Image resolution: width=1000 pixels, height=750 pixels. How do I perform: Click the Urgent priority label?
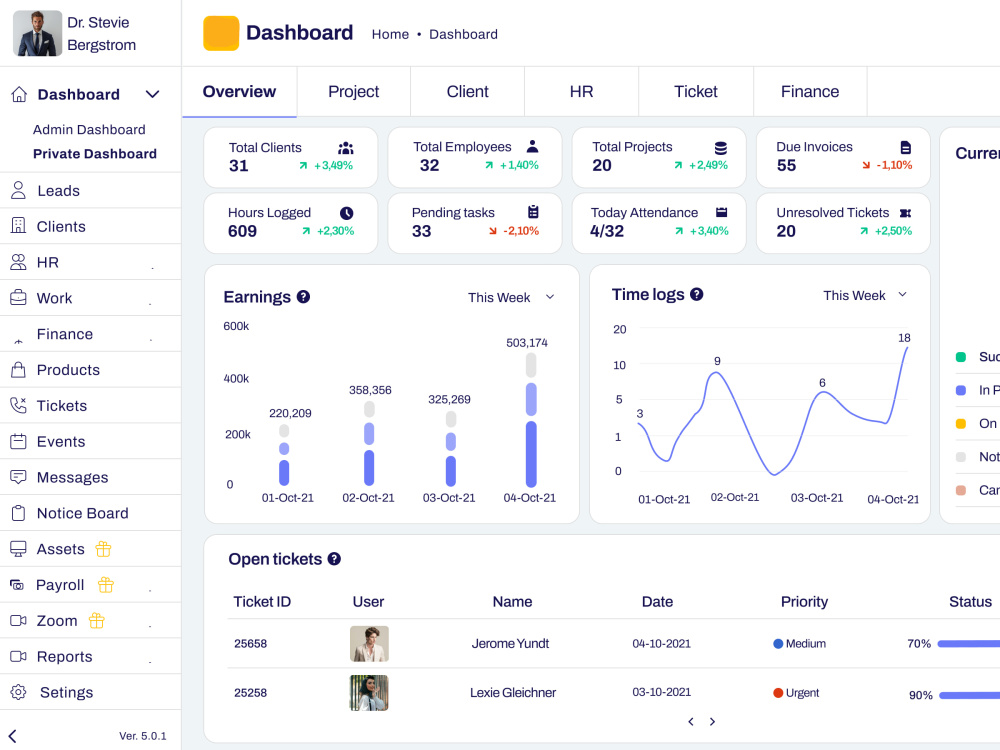pyautogui.click(x=802, y=693)
